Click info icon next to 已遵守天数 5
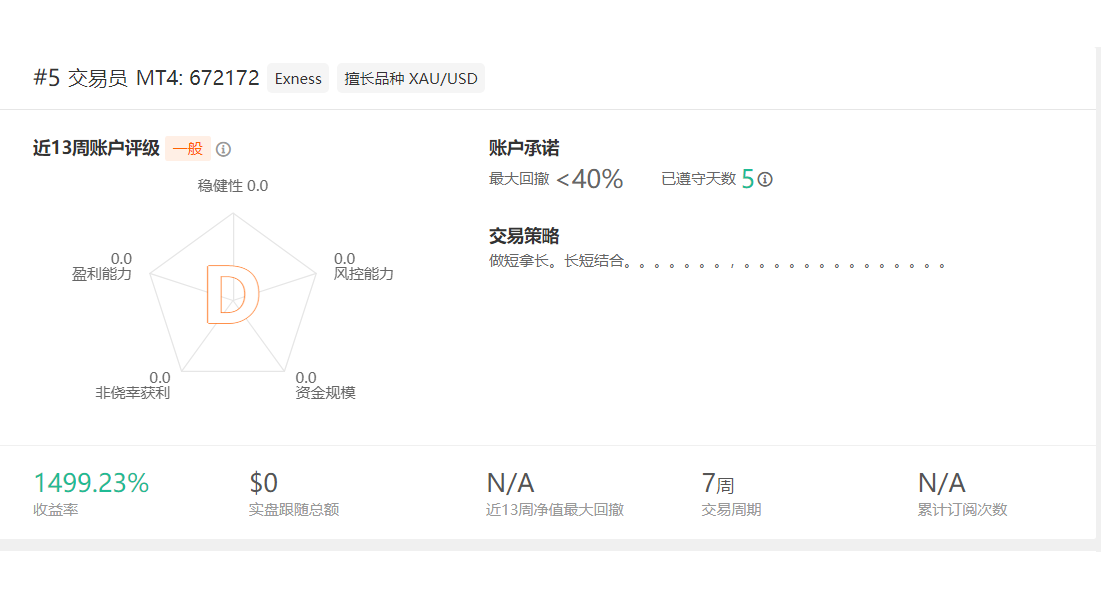Viewport: 1101px width, 599px height. point(765,179)
